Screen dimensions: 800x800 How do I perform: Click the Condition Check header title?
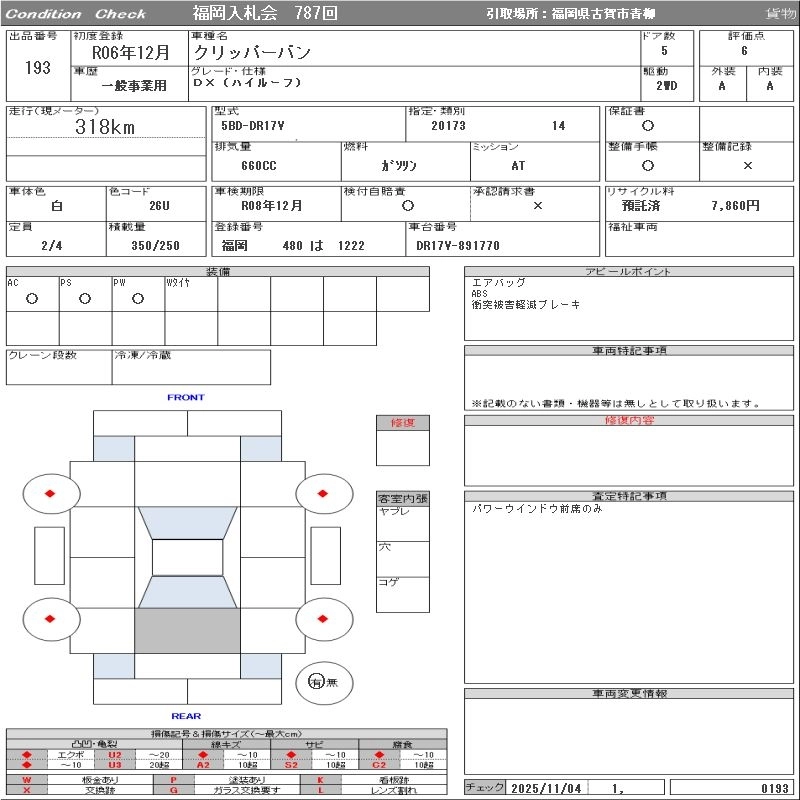click(76, 14)
